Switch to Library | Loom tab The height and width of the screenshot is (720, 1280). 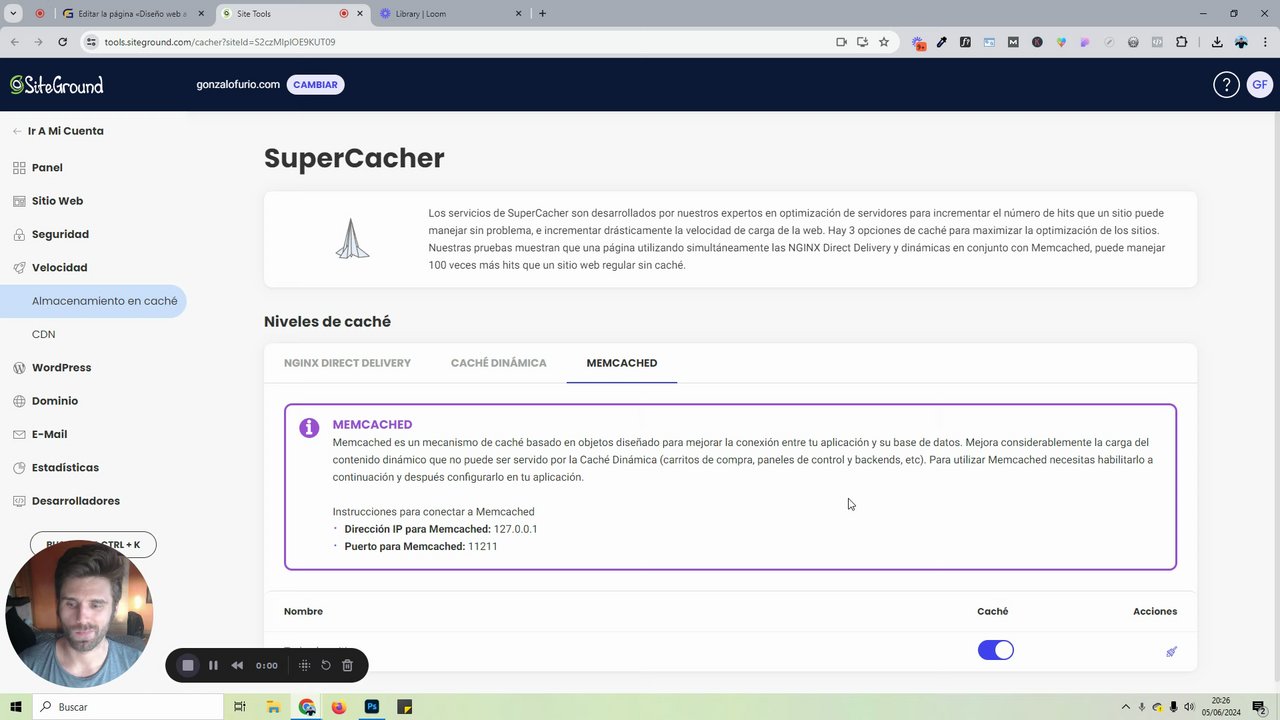pos(450,14)
